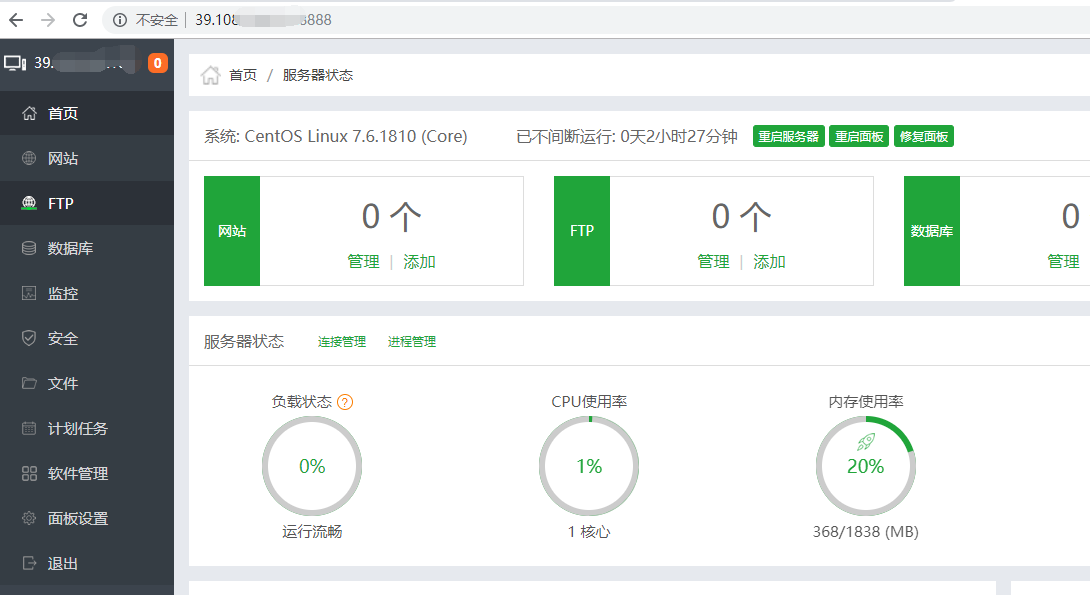This screenshot has height=595, width=1090.
Task: Open 监控 sidebar menu item
Action: coord(87,293)
